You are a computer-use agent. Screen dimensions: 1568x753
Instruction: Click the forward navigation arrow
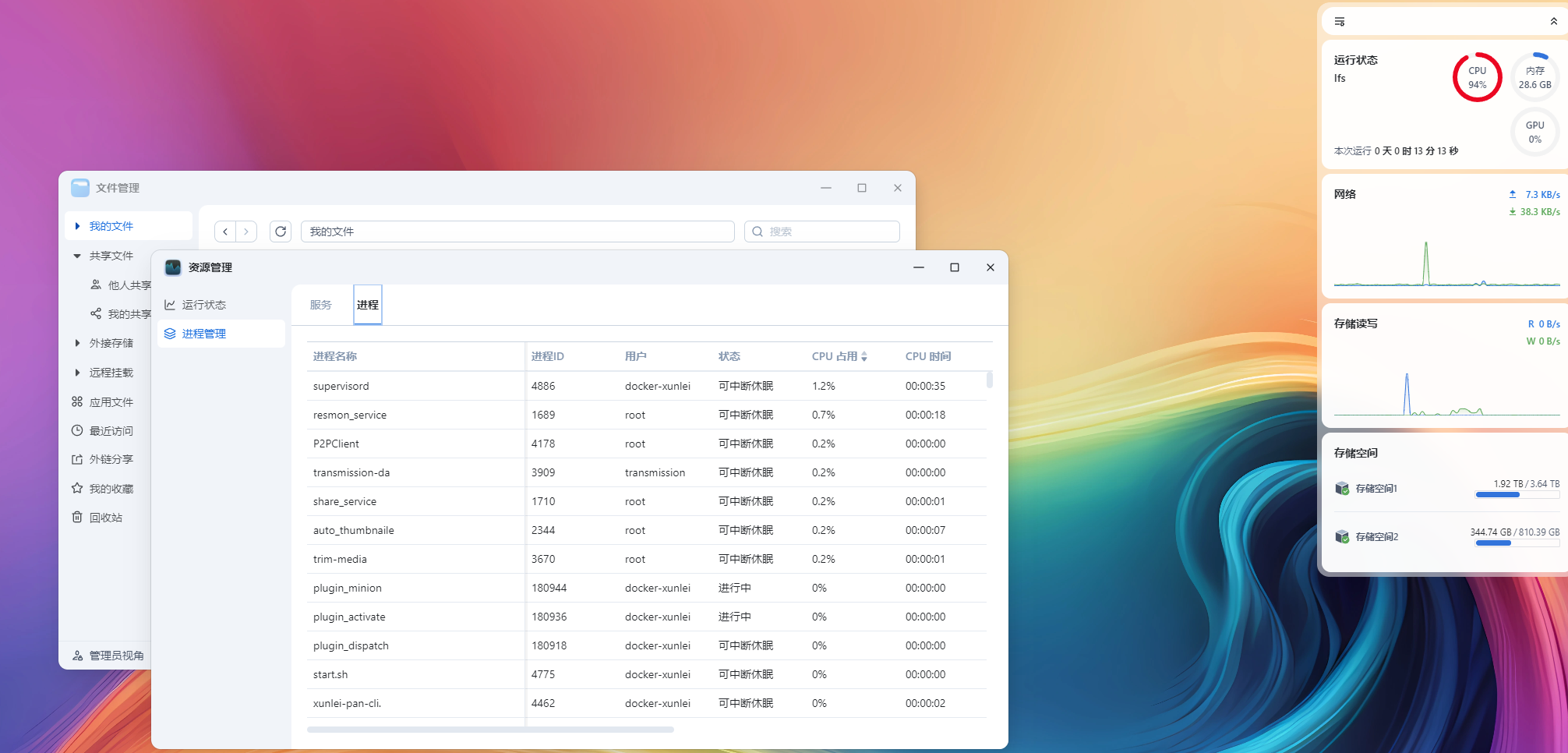(x=246, y=232)
